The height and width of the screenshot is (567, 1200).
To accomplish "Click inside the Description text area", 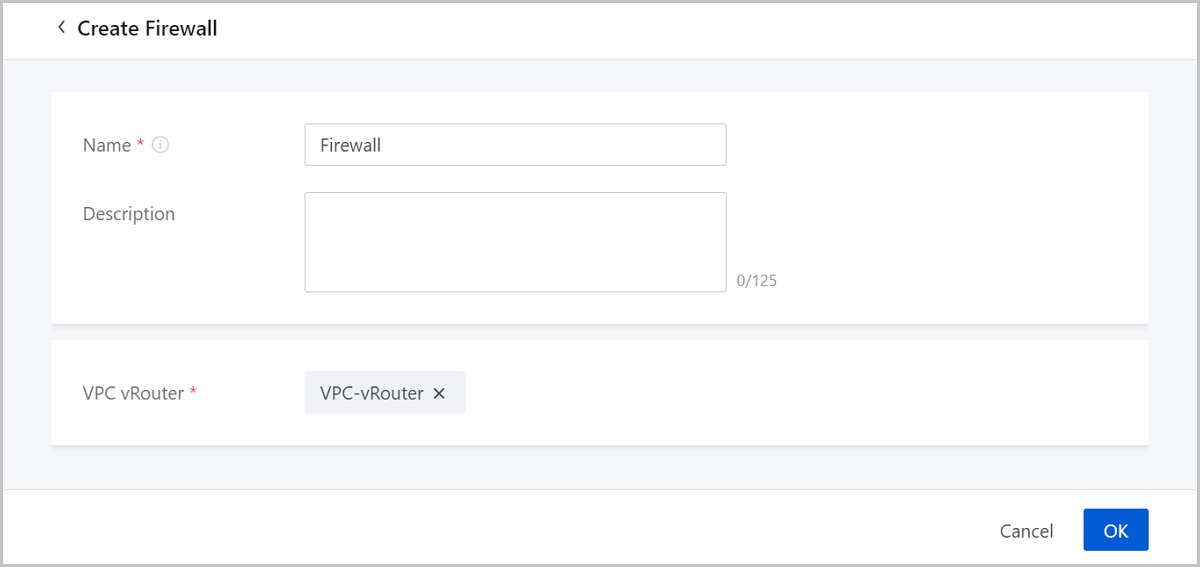I will point(515,242).
